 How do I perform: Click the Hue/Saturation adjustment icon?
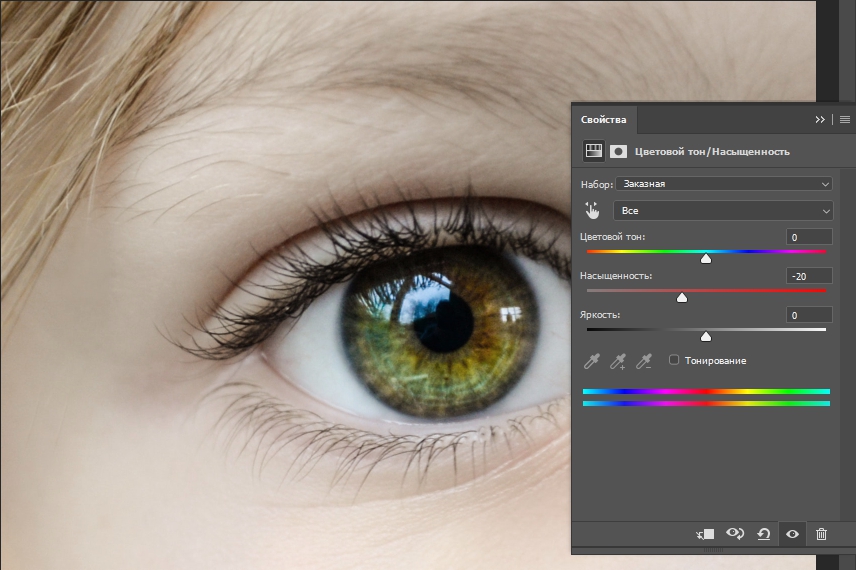[x=593, y=151]
